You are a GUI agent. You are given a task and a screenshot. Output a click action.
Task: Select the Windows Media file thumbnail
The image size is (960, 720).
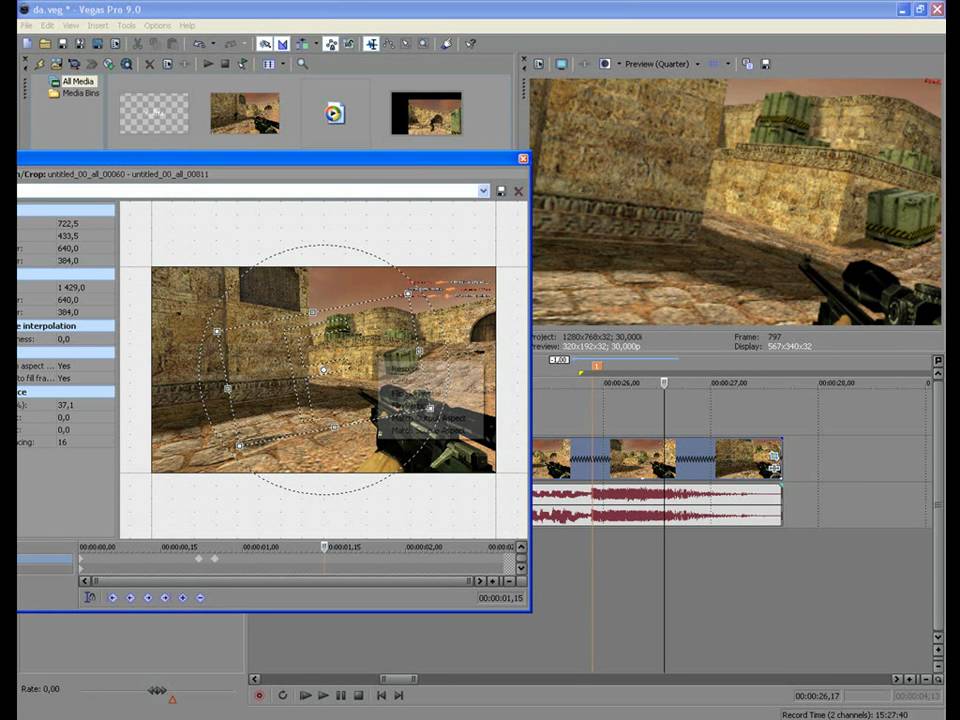pos(334,113)
